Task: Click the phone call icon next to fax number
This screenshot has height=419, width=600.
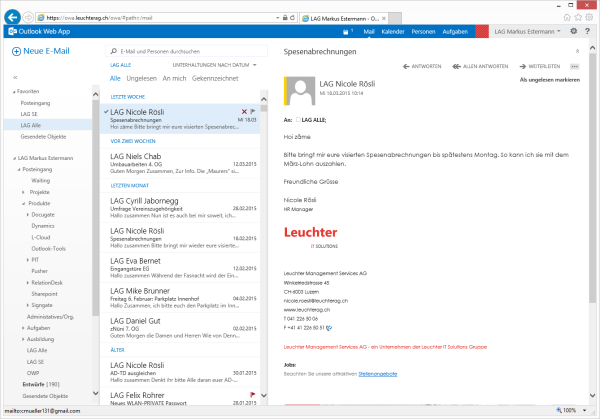Action: point(329,328)
